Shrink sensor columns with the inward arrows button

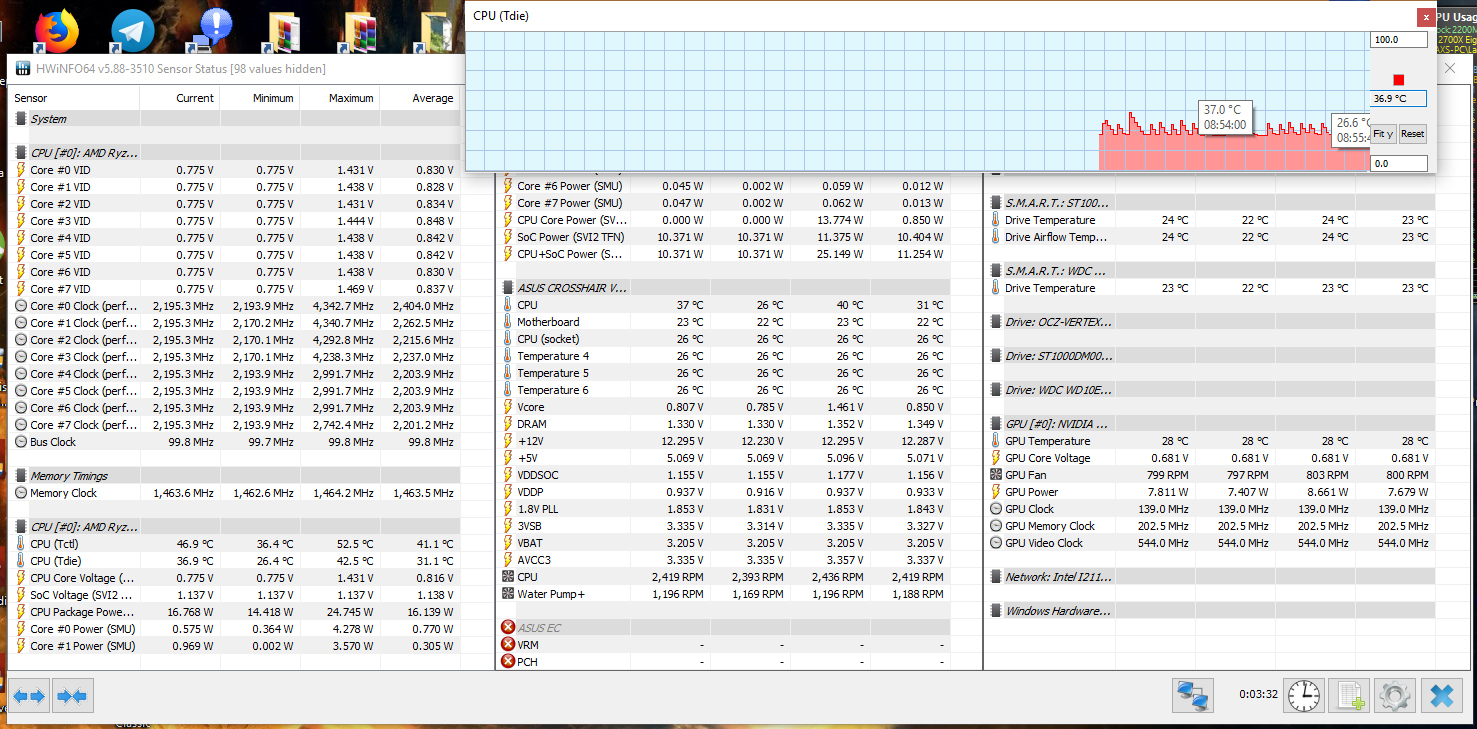click(72, 696)
